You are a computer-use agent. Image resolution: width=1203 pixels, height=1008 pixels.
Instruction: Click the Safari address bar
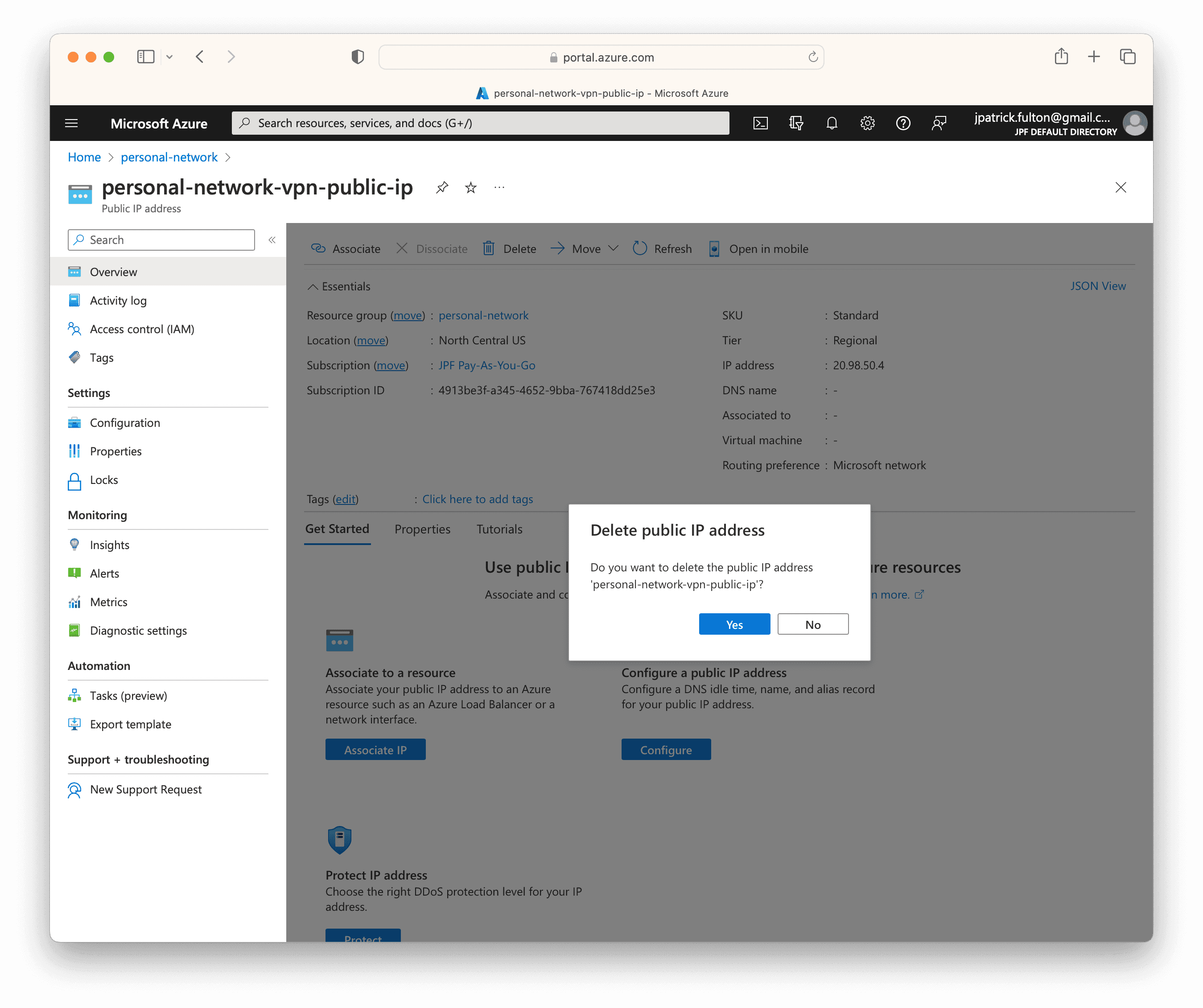601,57
